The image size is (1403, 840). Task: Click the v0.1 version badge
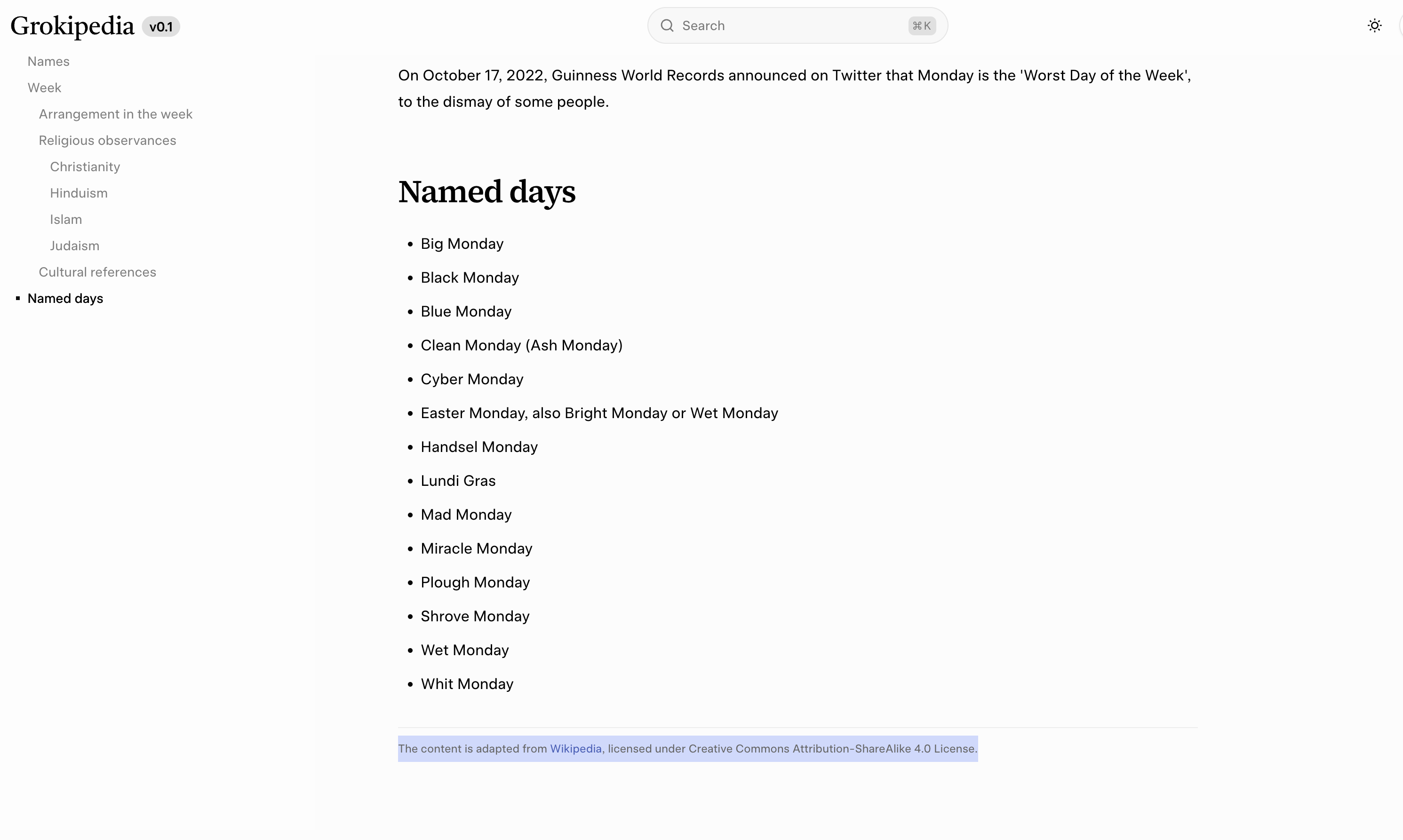(161, 27)
